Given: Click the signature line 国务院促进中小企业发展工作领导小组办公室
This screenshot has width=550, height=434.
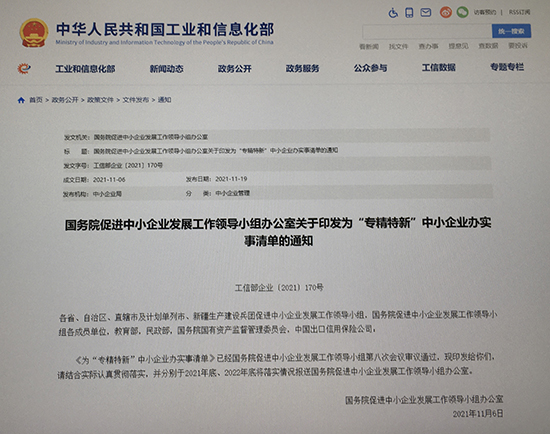Looking at the screenshot, I should tap(424, 400).
